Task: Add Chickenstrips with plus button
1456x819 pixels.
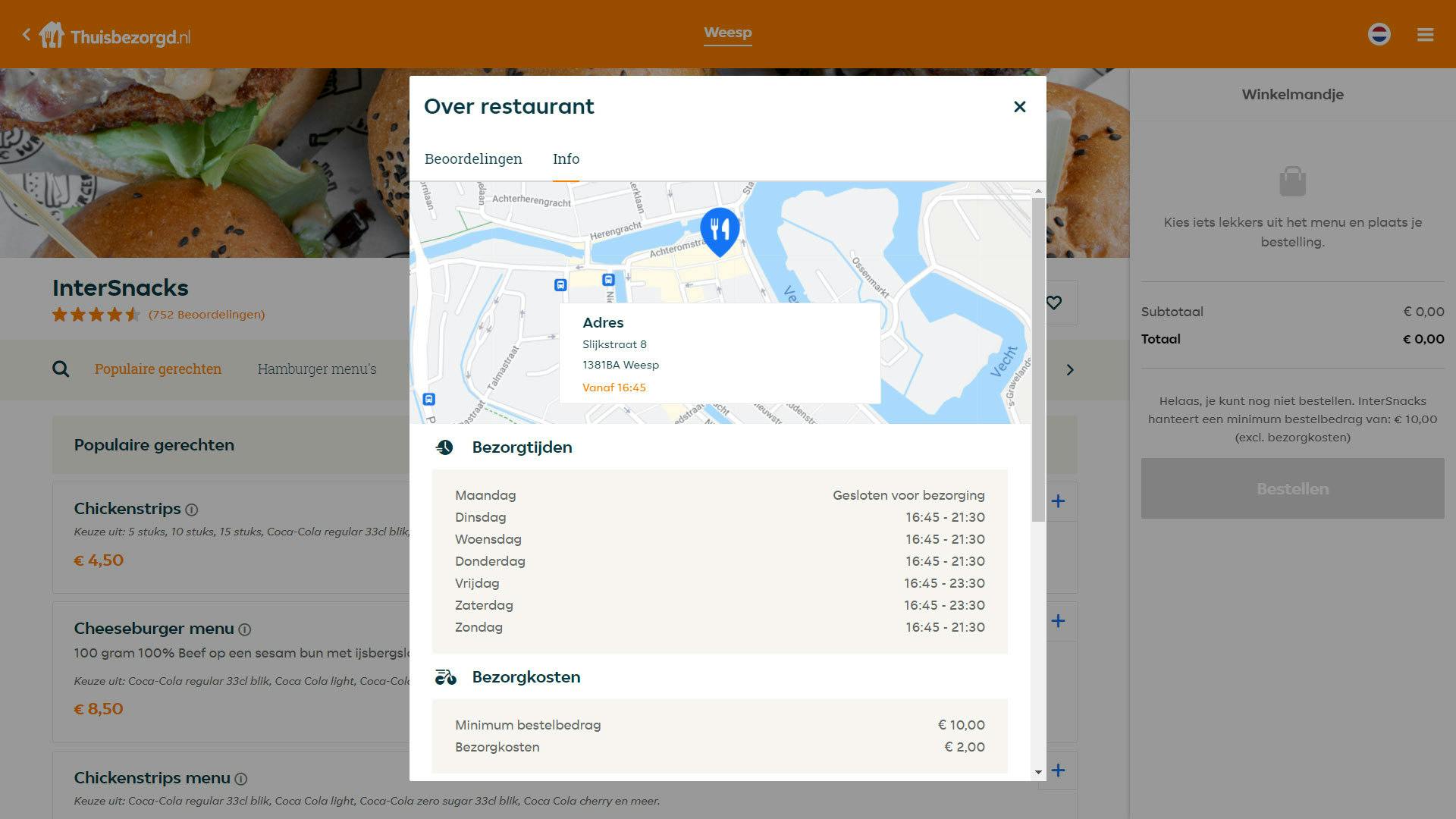Action: 1058,501
